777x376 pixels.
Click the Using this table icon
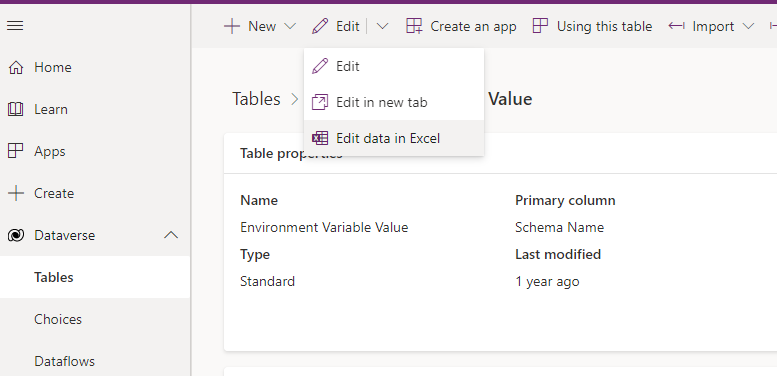click(x=540, y=26)
